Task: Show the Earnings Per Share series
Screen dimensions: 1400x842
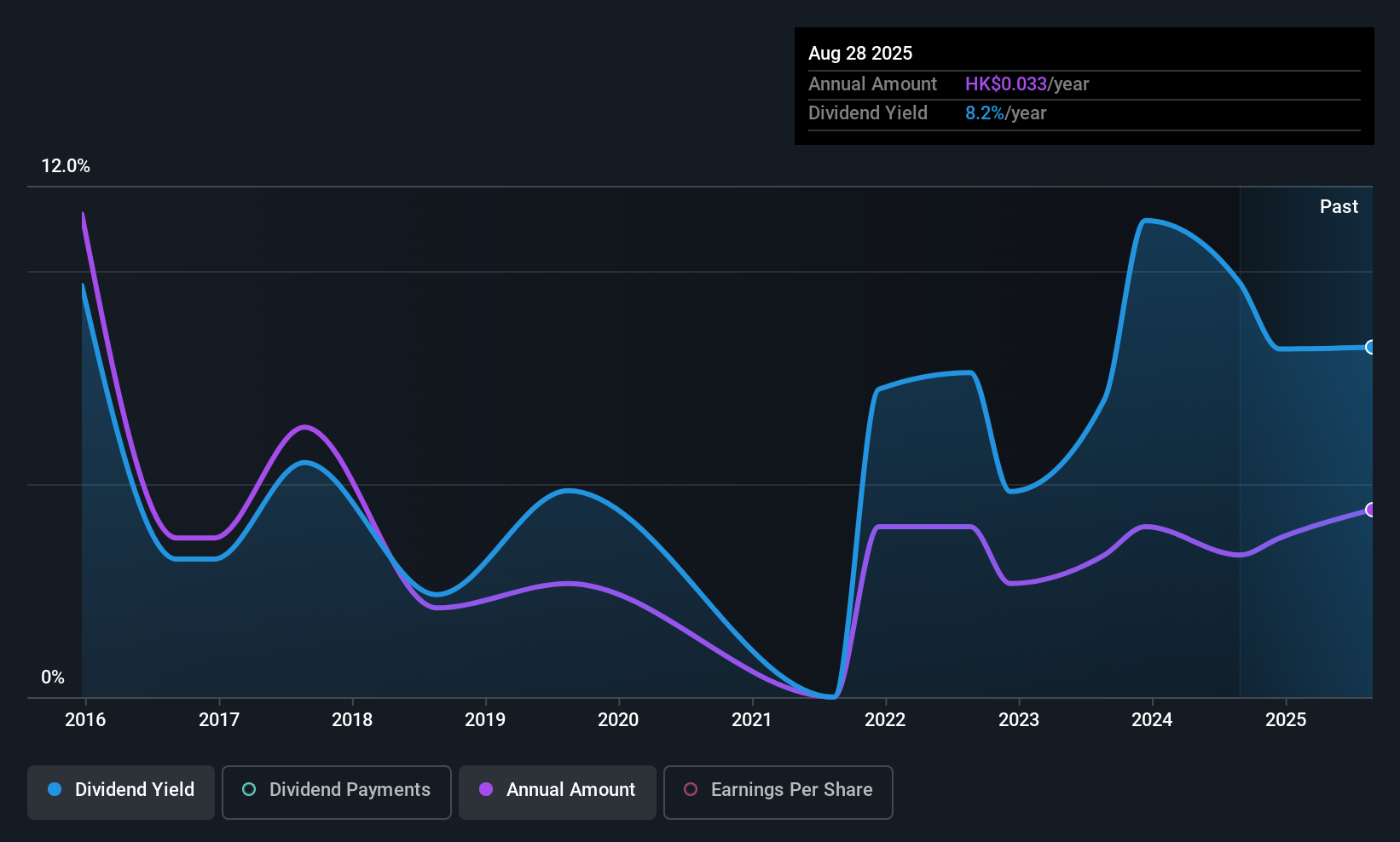Action: [x=778, y=792]
